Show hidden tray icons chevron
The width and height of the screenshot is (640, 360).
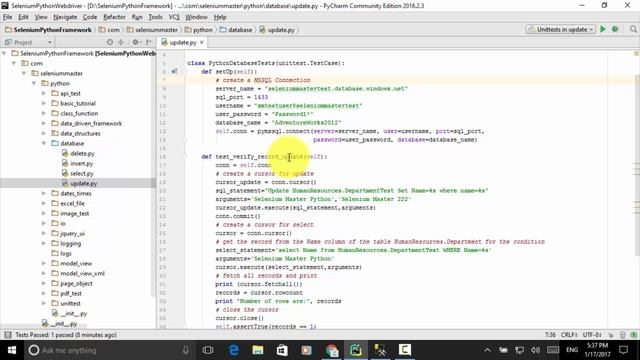487,350
